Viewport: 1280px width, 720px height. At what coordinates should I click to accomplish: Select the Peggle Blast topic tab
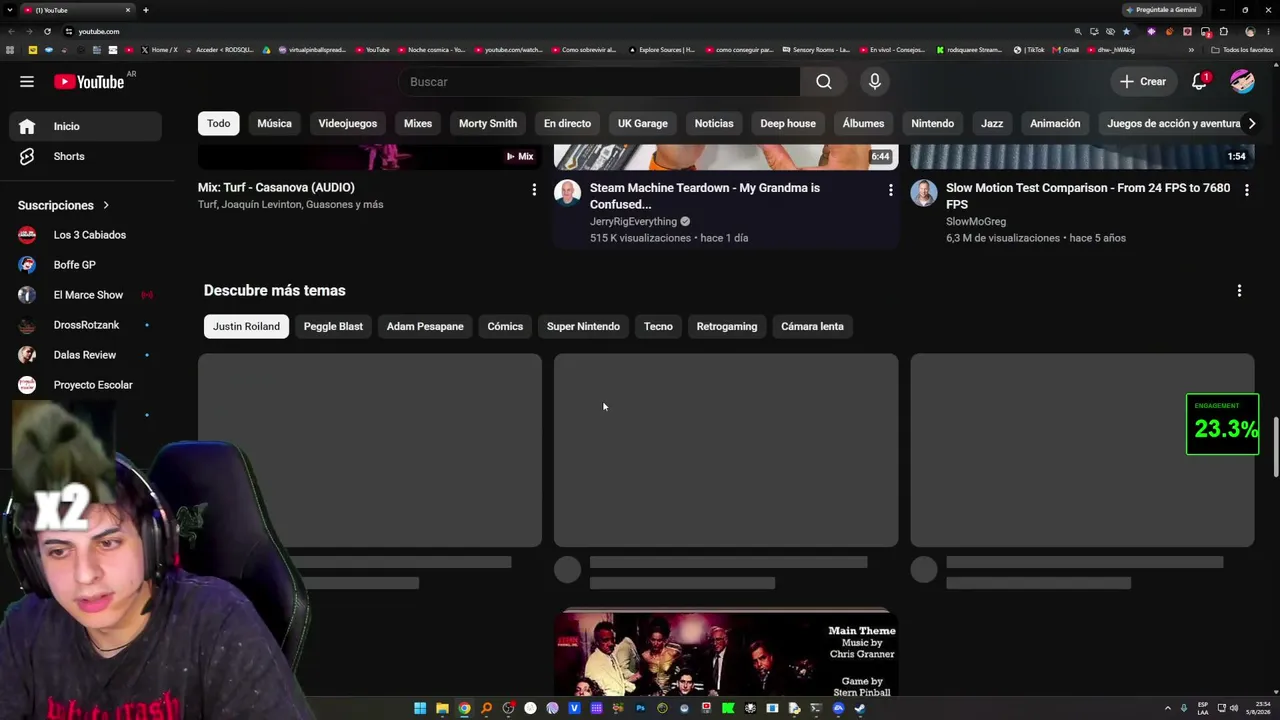pyautogui.click(x=333, y=327)
